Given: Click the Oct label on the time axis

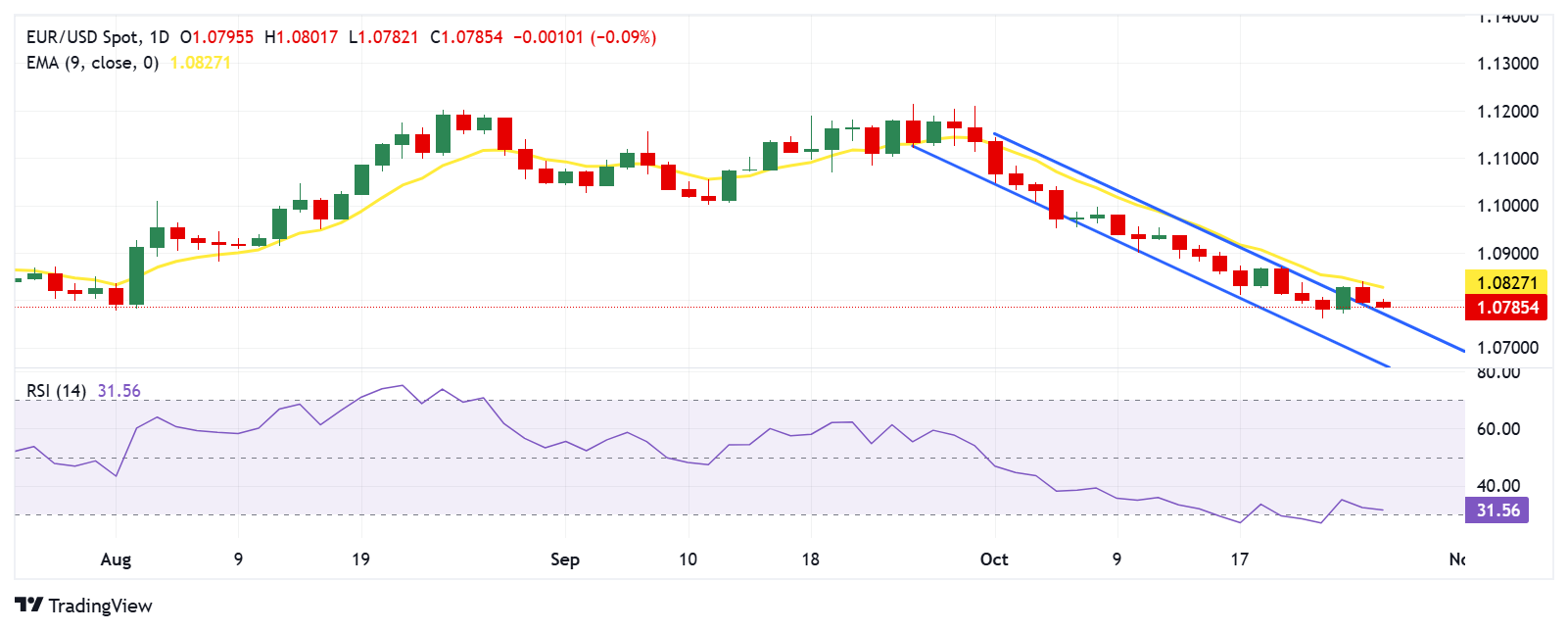Looking at the screenshot, I should [994, 559].
